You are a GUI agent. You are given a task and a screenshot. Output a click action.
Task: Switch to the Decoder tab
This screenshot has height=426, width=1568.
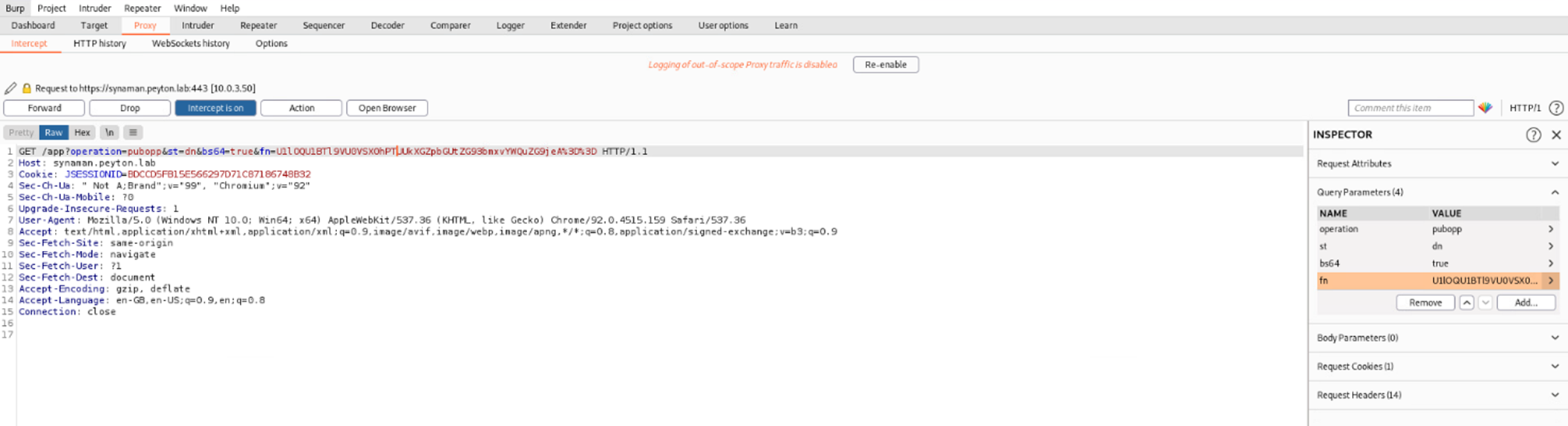(388, 25)
